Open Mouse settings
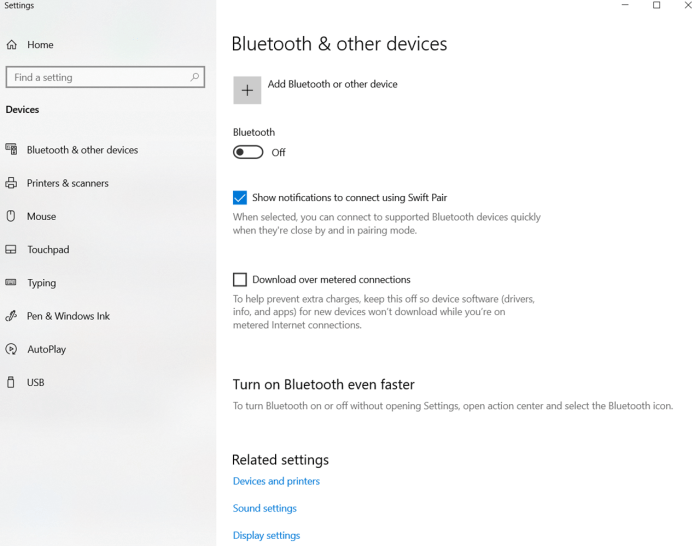The width and height of the screenshot is (700, 546). coord(42,216)
